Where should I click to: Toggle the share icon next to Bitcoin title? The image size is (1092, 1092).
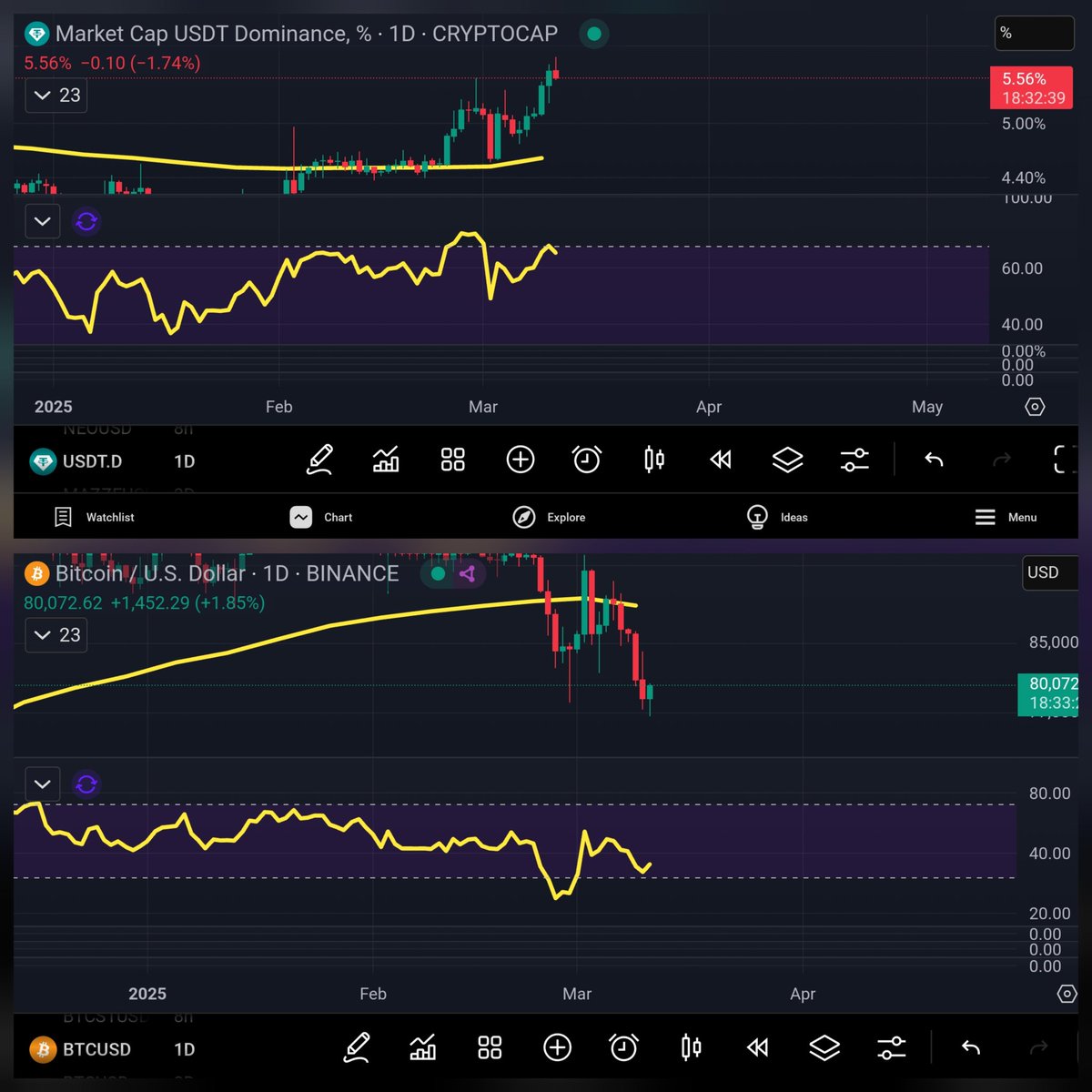469,573
